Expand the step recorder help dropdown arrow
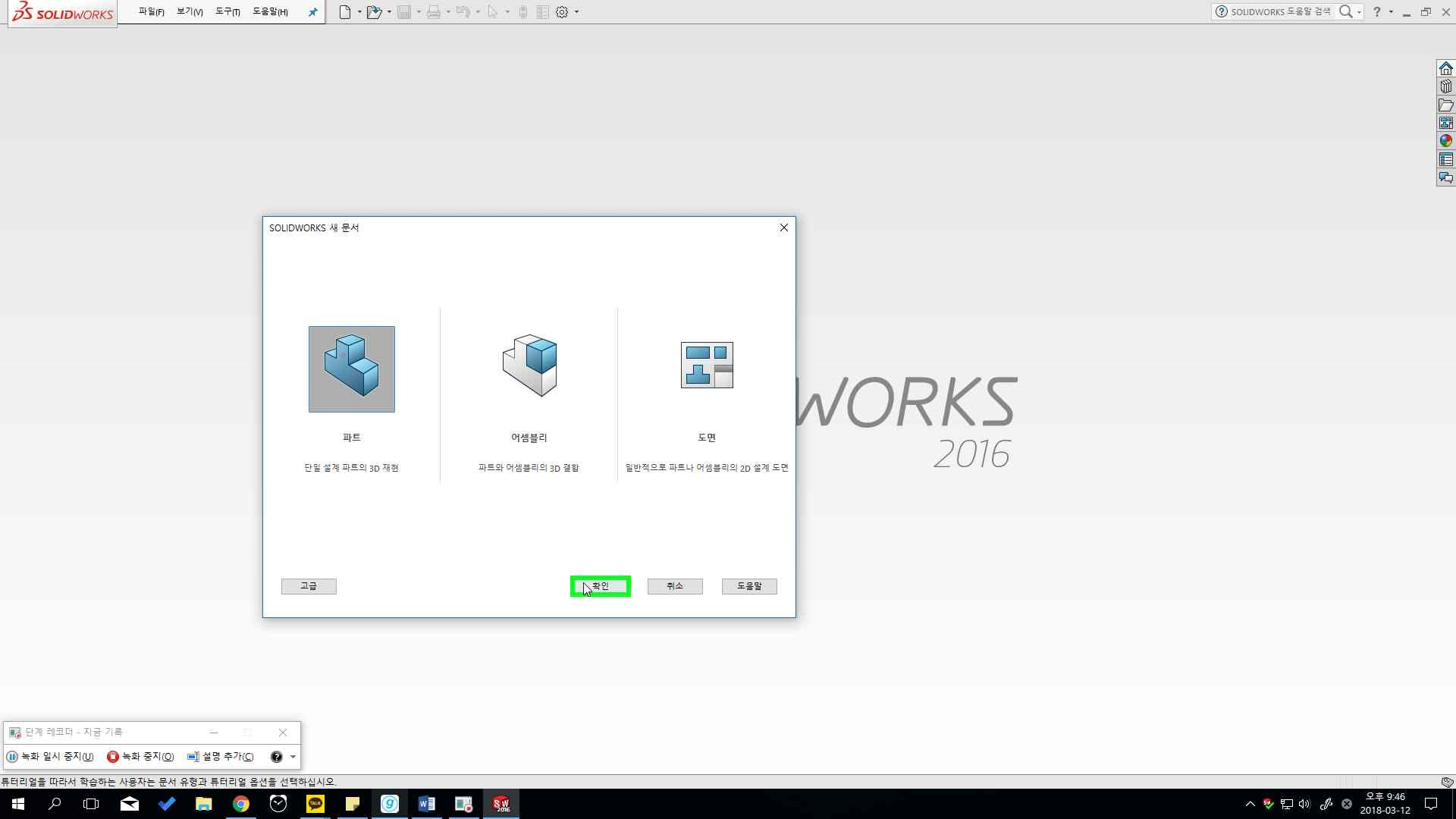This screenshot has width=1456, height=819. (293, 757)
